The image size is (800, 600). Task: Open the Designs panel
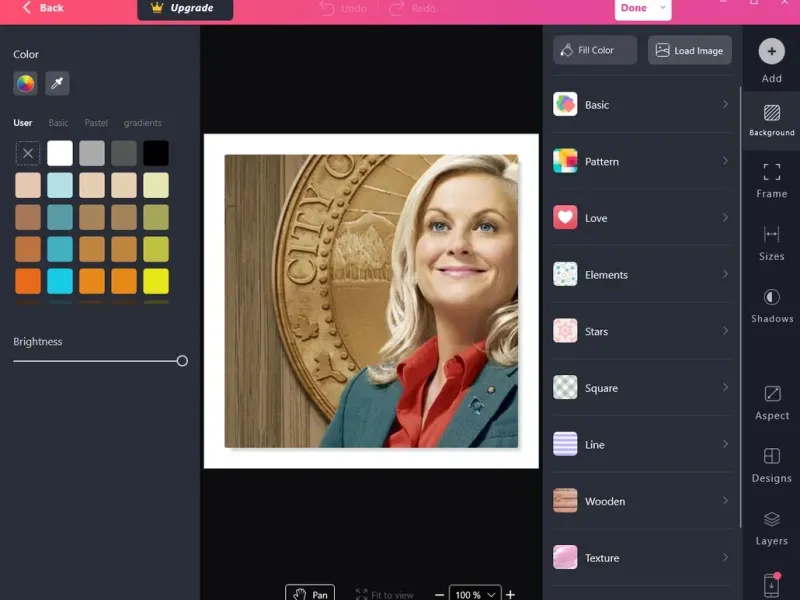pyautogui.click(x=771, y=465)
